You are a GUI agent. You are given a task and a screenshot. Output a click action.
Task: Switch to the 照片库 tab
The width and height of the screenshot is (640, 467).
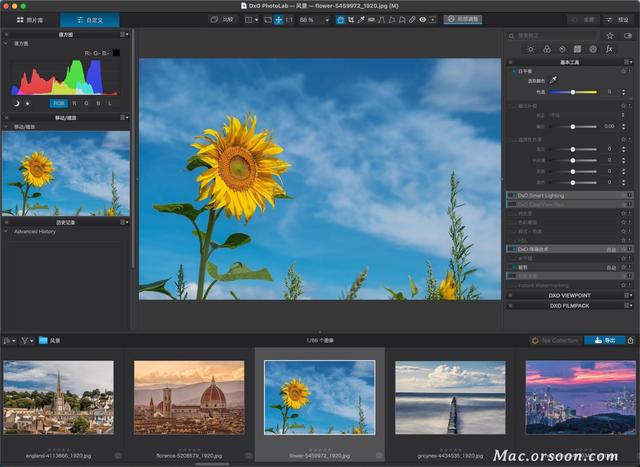pyautogui.click(x=30, y=19)
